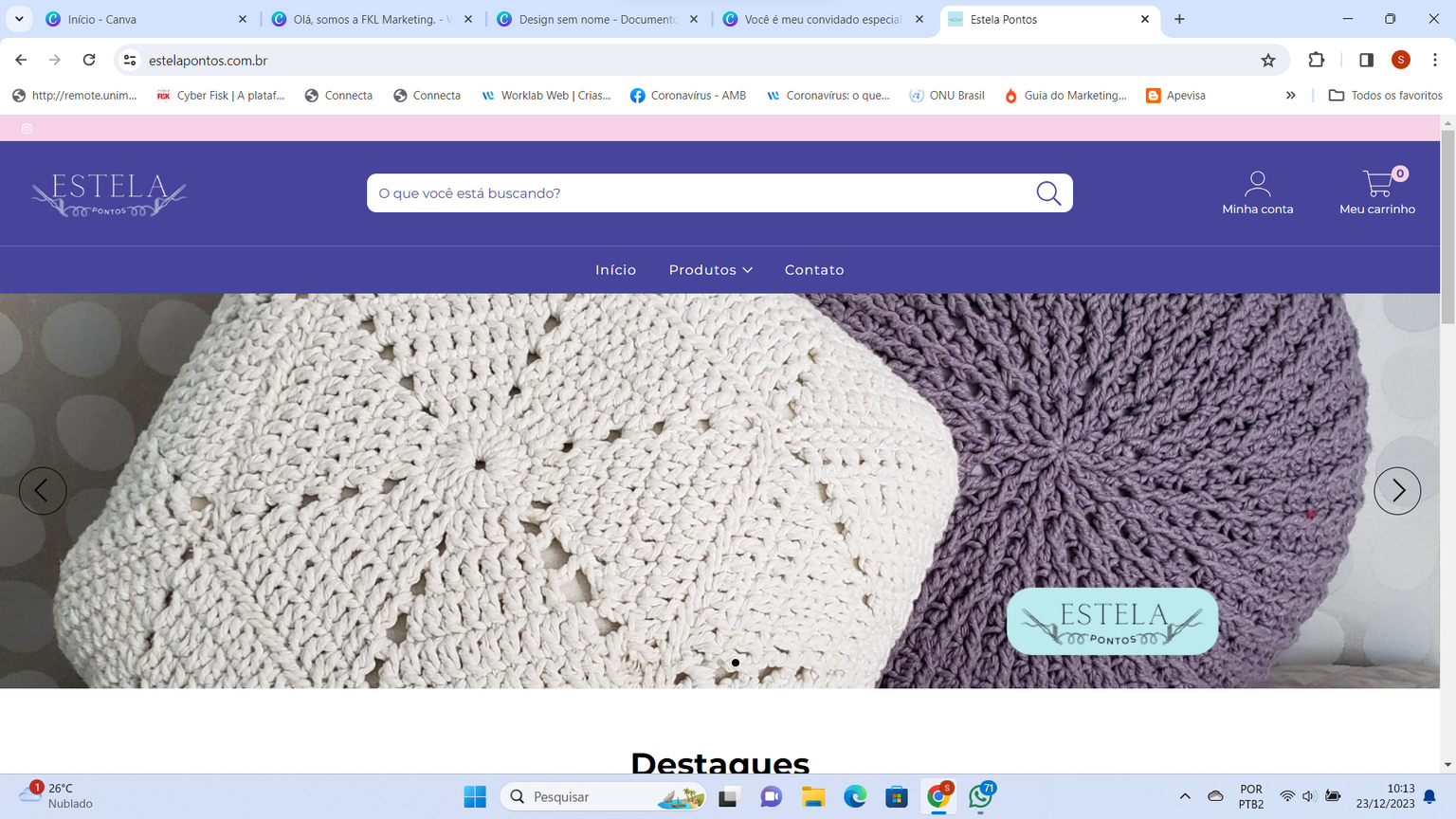The image size is (1456, 819).
Task: Open Chrome extensions puzzle icon
Action: coord(1317,61)
